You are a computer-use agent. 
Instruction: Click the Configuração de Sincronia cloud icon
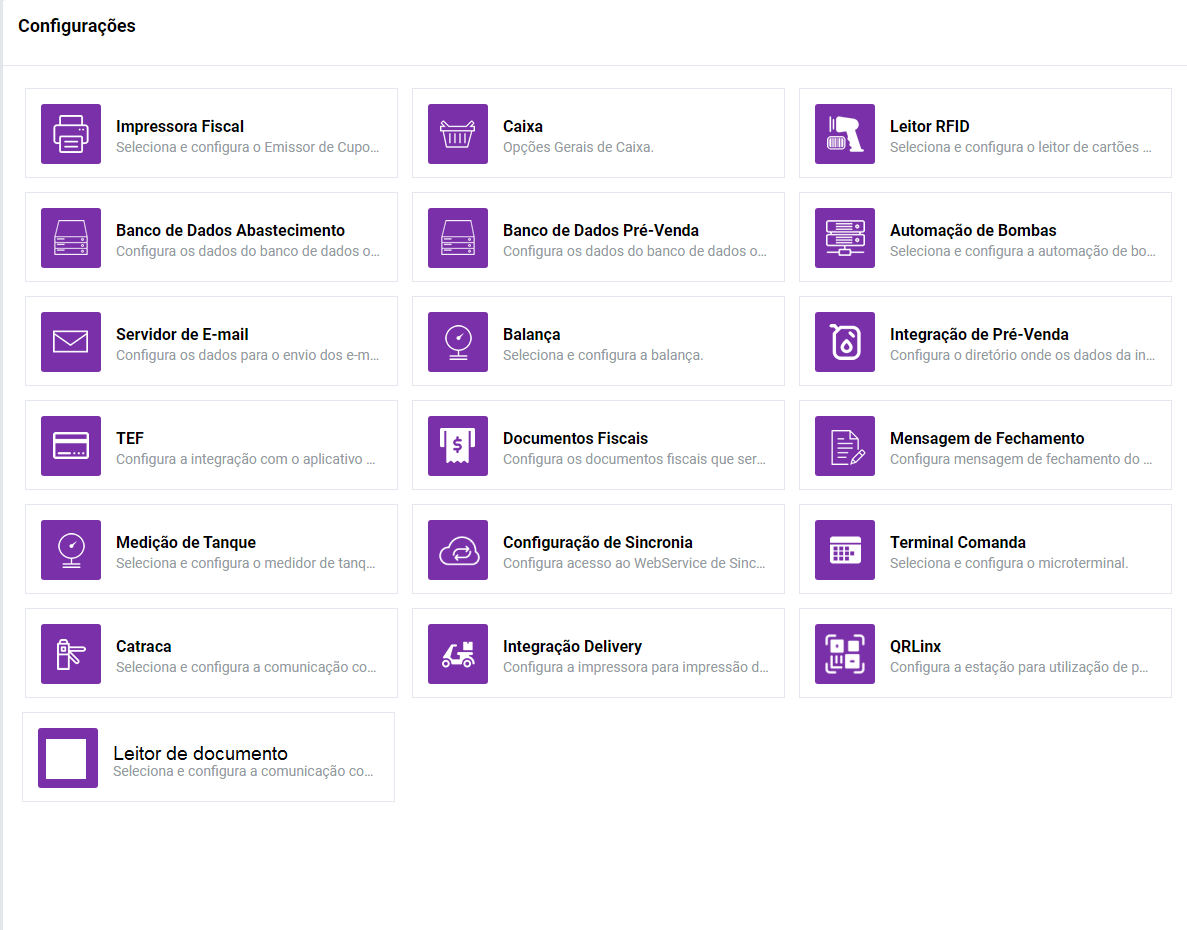point(457,550)
